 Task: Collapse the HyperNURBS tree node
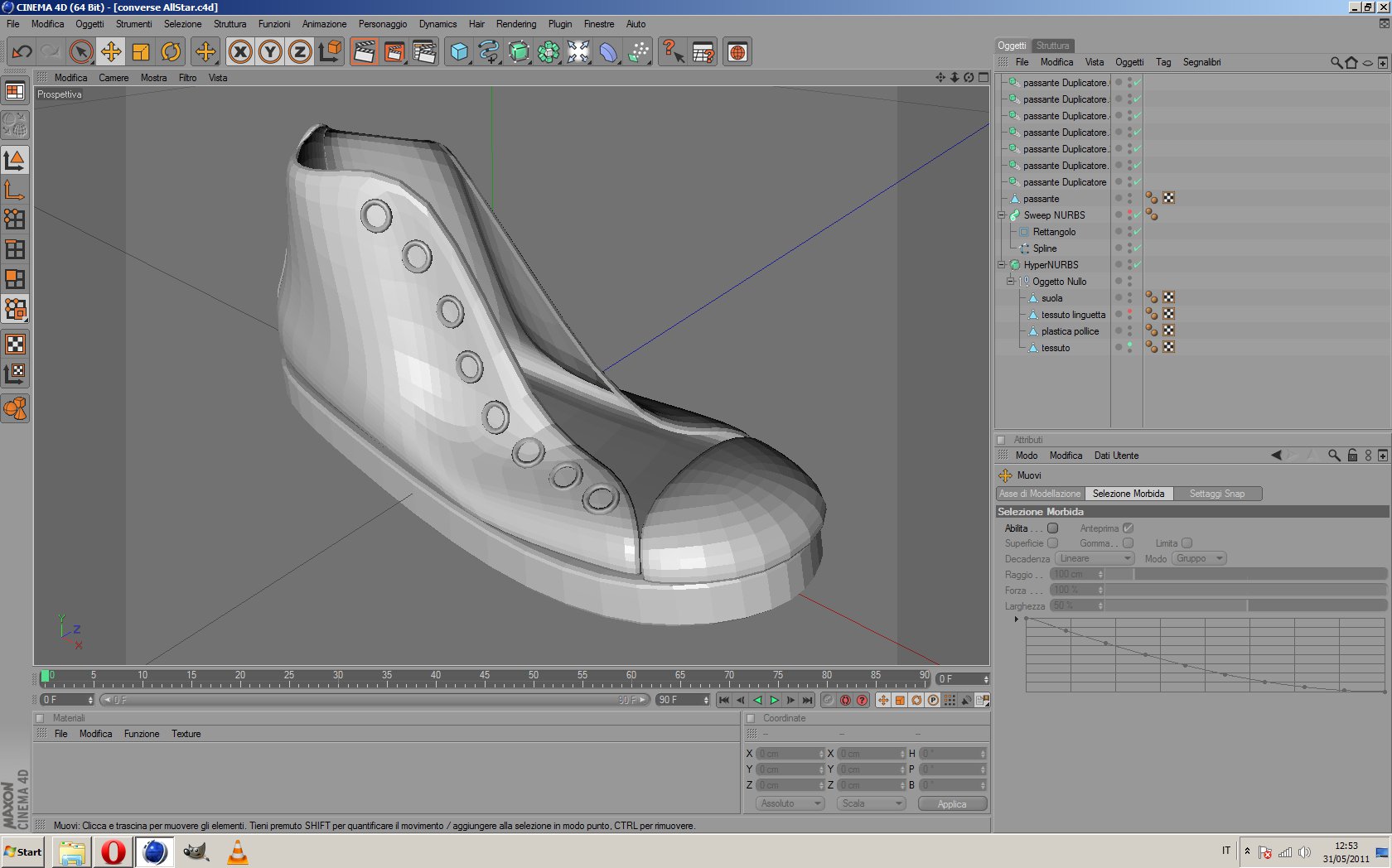click(x=1001, y=265)
